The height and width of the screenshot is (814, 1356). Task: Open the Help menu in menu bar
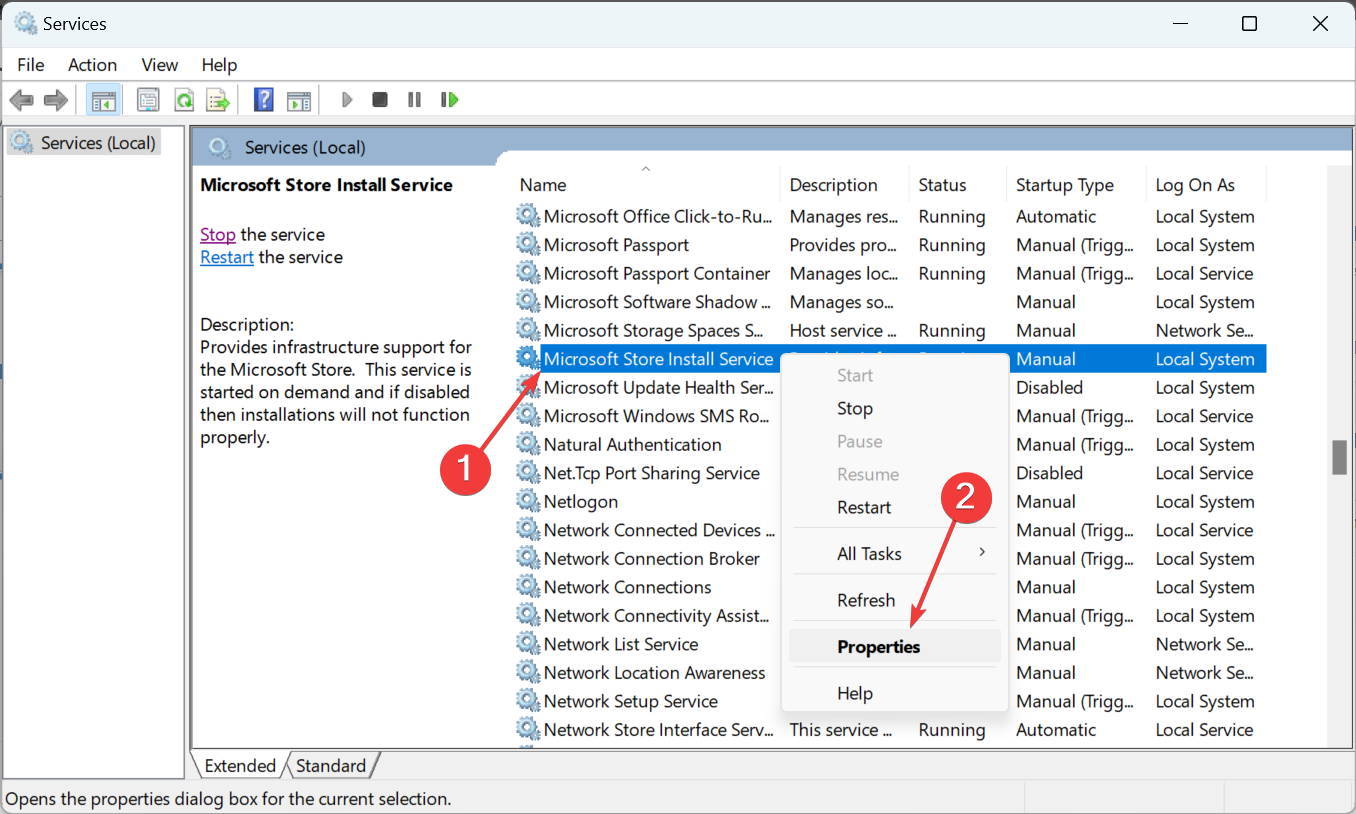pyautogui.click(x=219, y=64)
